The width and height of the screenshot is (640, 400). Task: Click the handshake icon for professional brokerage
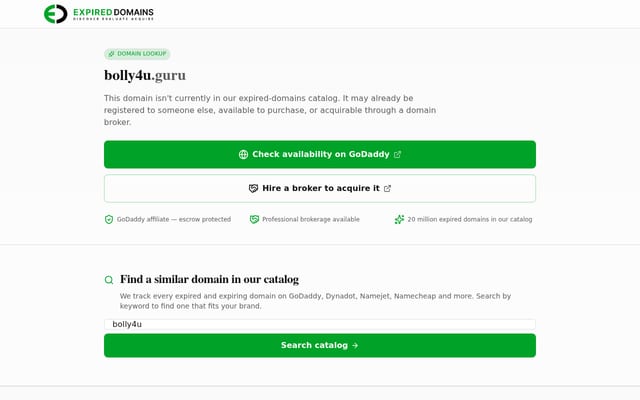(x=254, y=220)
